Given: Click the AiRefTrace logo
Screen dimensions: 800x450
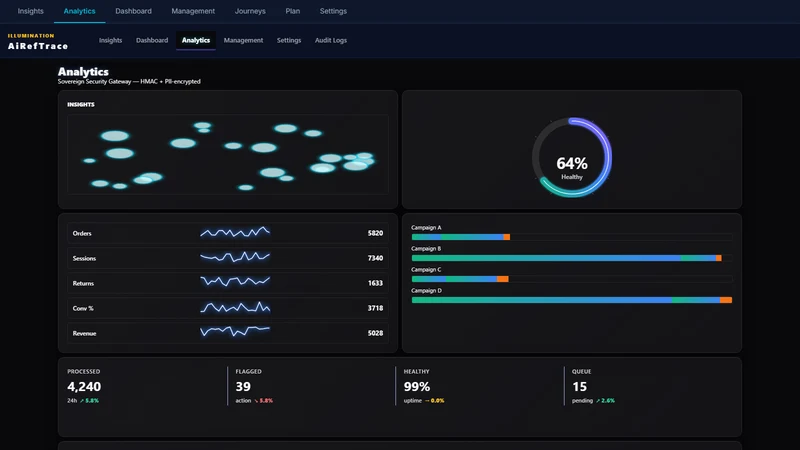Looking at the screenshot, I should (38, 42).
